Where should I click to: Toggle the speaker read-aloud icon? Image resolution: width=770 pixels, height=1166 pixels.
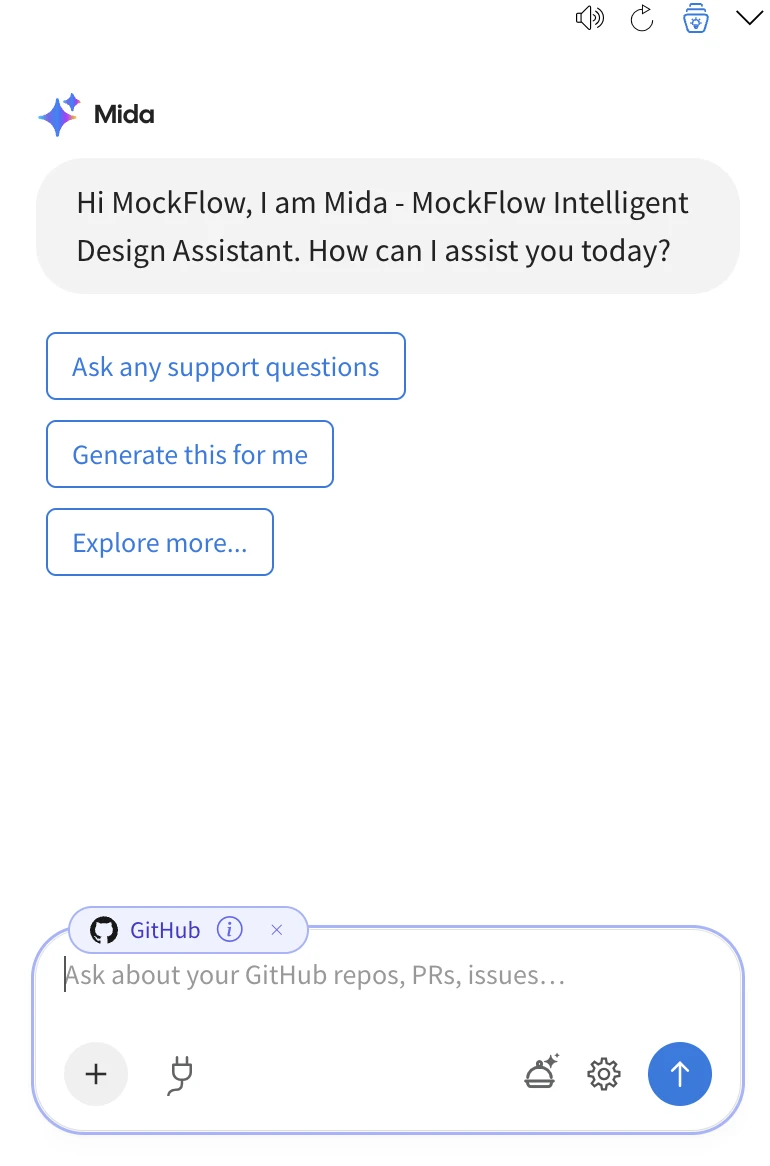(x=589, y=18)
